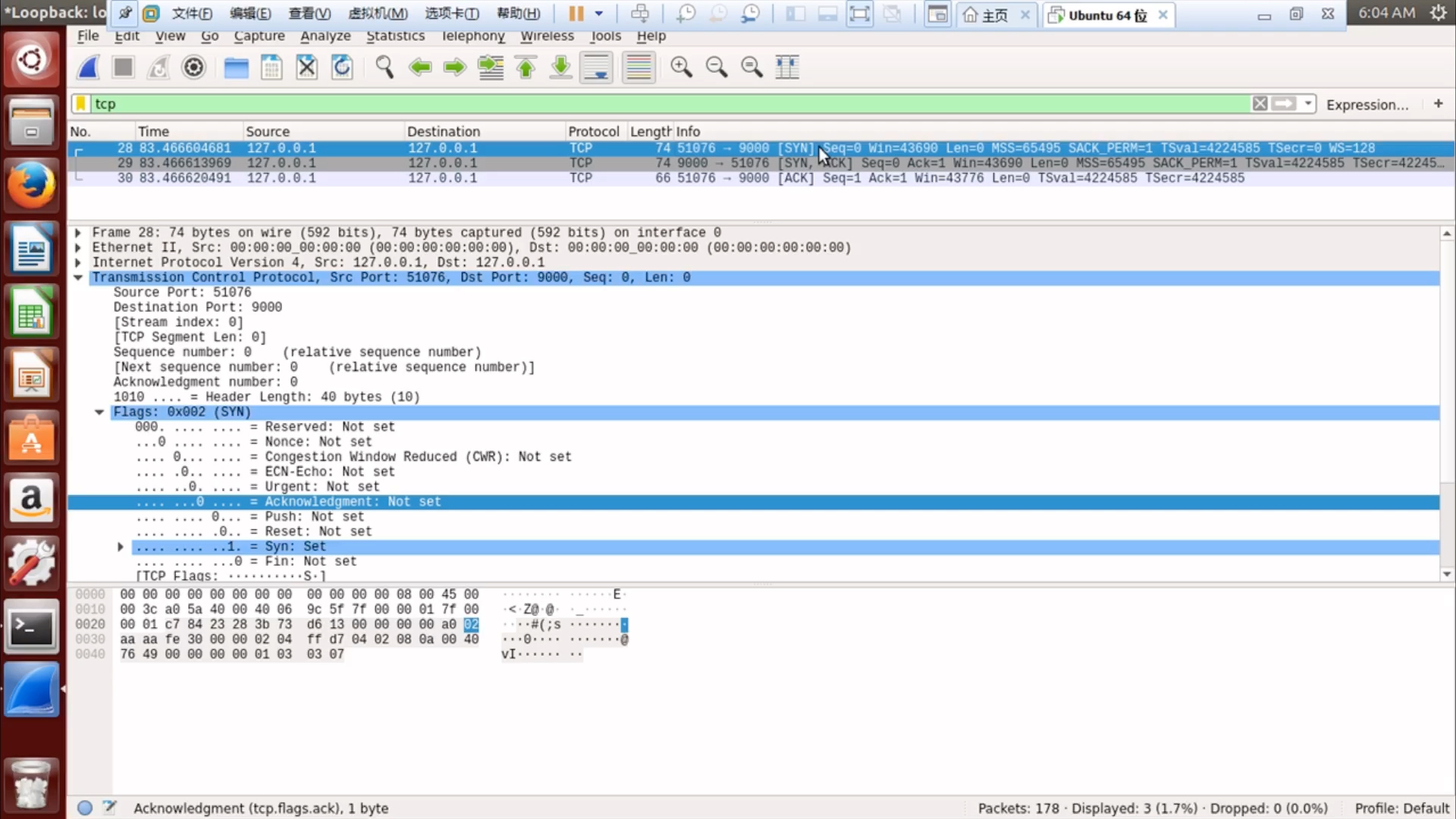Open the File menu

pyautogui.click(x=88, y=36)
